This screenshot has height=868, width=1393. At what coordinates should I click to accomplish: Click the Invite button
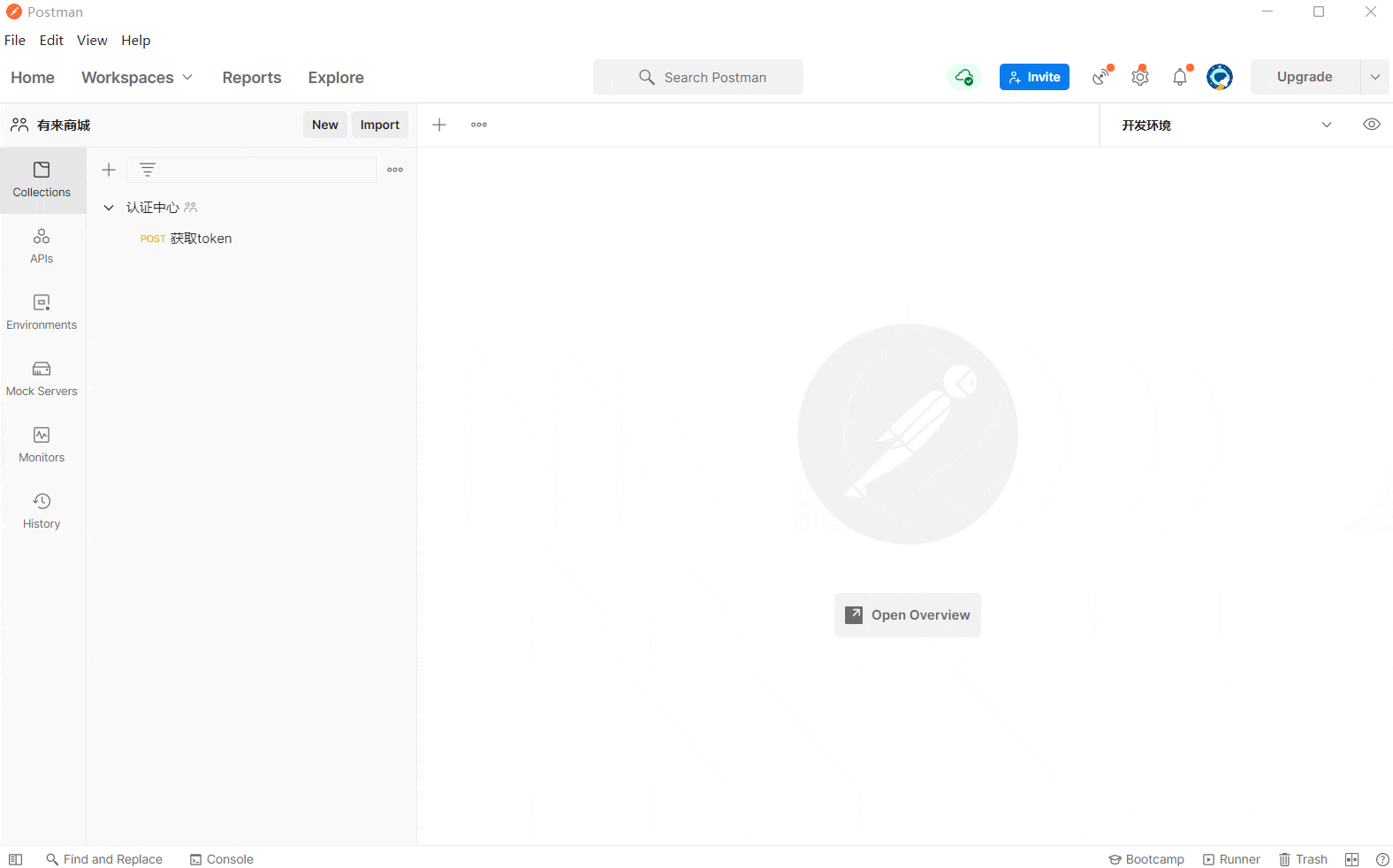coord(1034,77)
